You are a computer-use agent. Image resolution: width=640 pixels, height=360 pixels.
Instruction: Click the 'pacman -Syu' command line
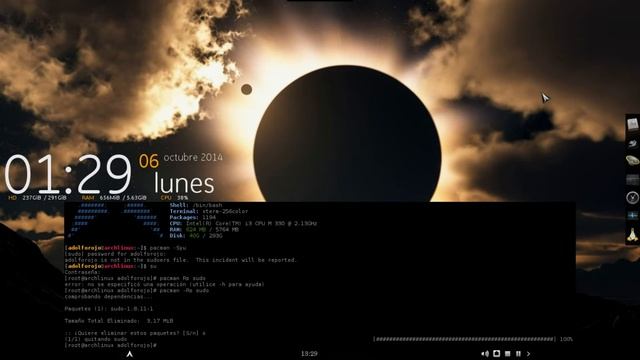126,248
